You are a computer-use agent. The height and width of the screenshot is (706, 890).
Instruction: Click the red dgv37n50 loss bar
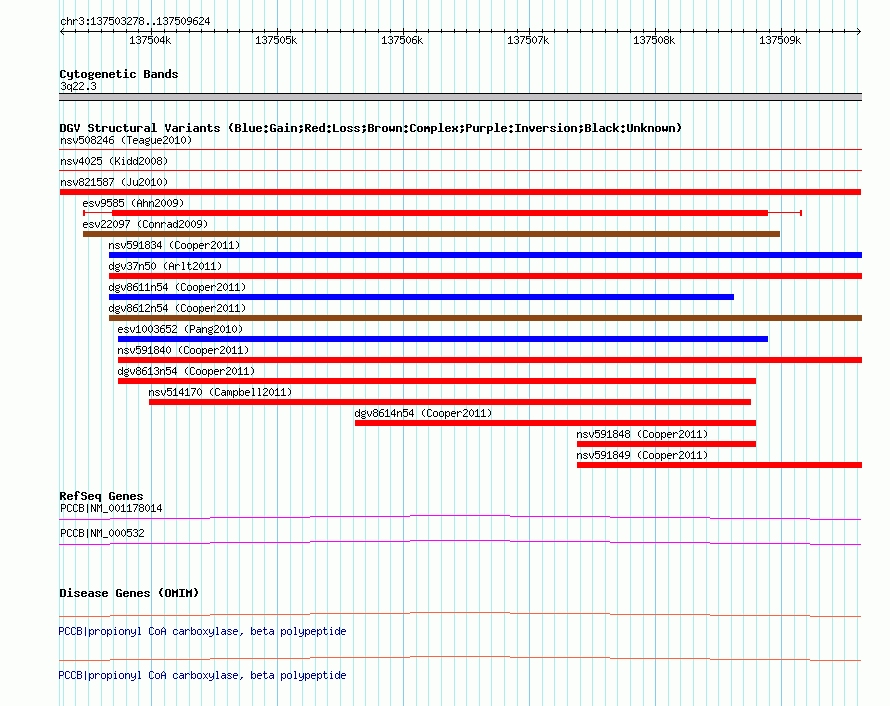click(485, 276)
